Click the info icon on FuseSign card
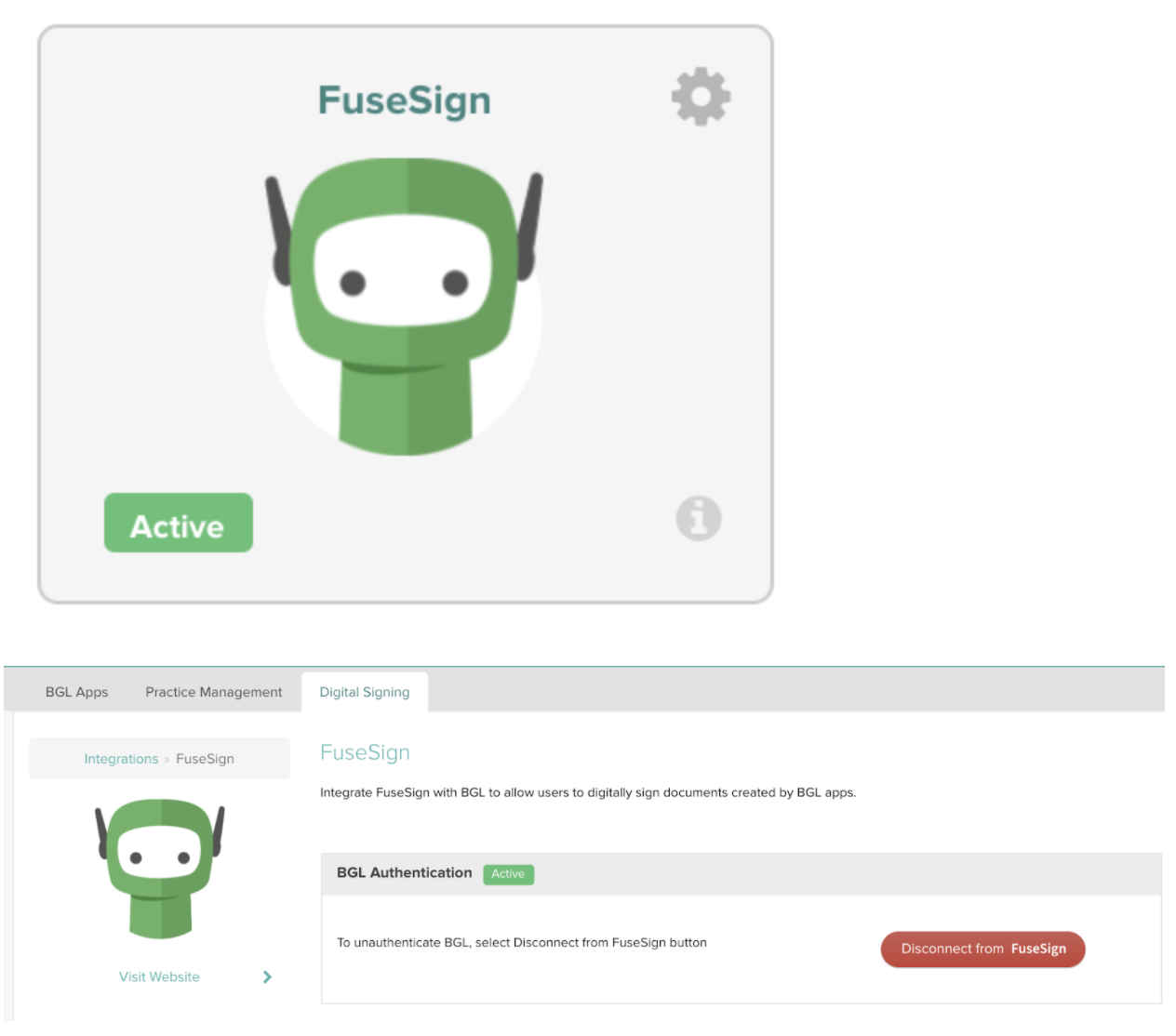The image size is (1176, 1036). pos(699,518)
